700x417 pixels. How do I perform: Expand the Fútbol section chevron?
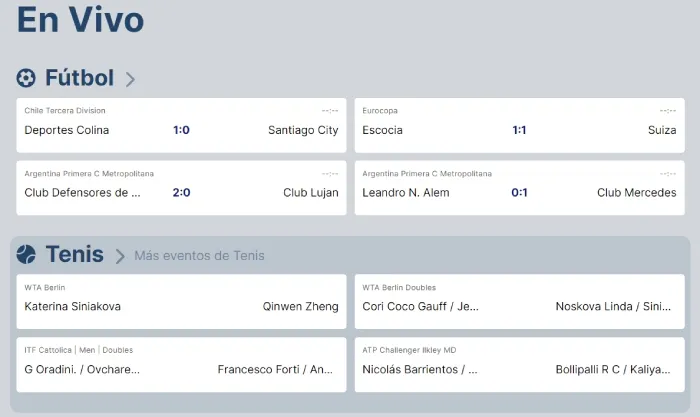click(130, 79)
